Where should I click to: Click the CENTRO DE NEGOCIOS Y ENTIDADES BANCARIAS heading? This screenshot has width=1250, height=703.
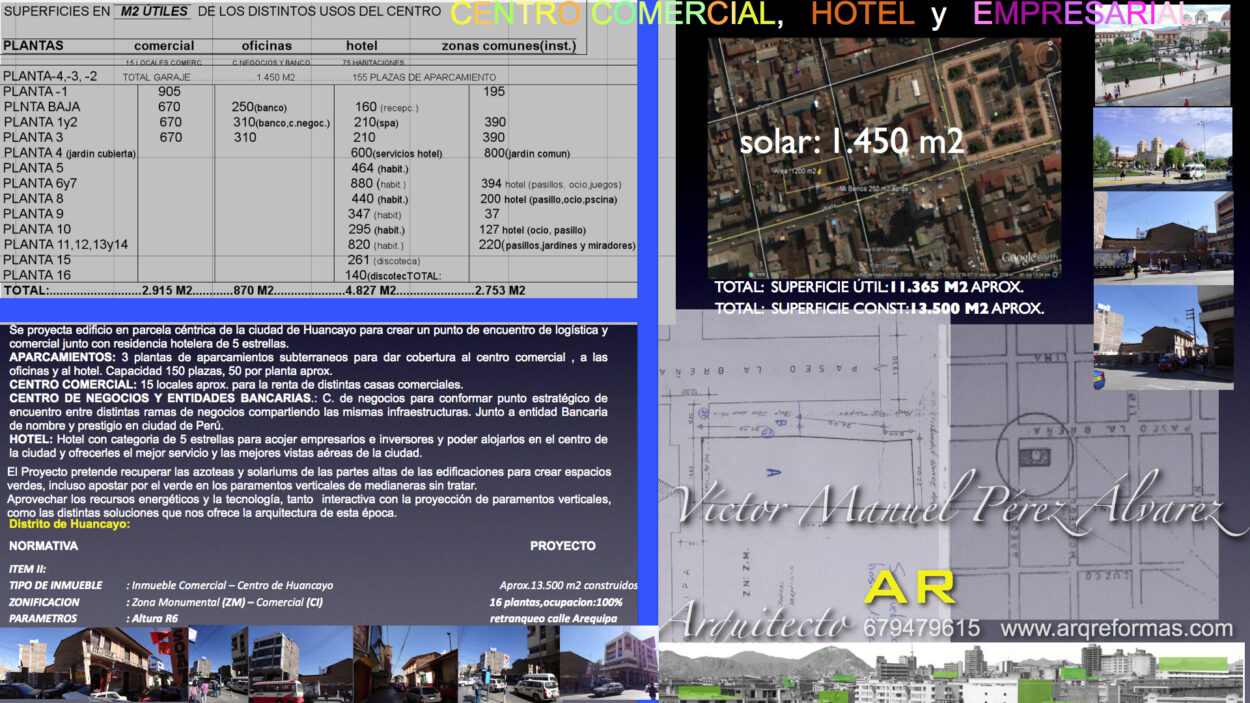pyautogui.click(x=162, y=398)
